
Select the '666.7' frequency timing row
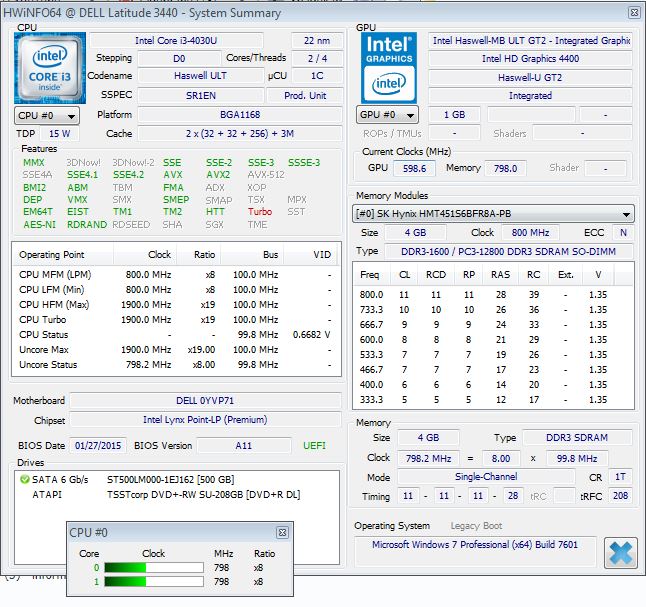493,325
